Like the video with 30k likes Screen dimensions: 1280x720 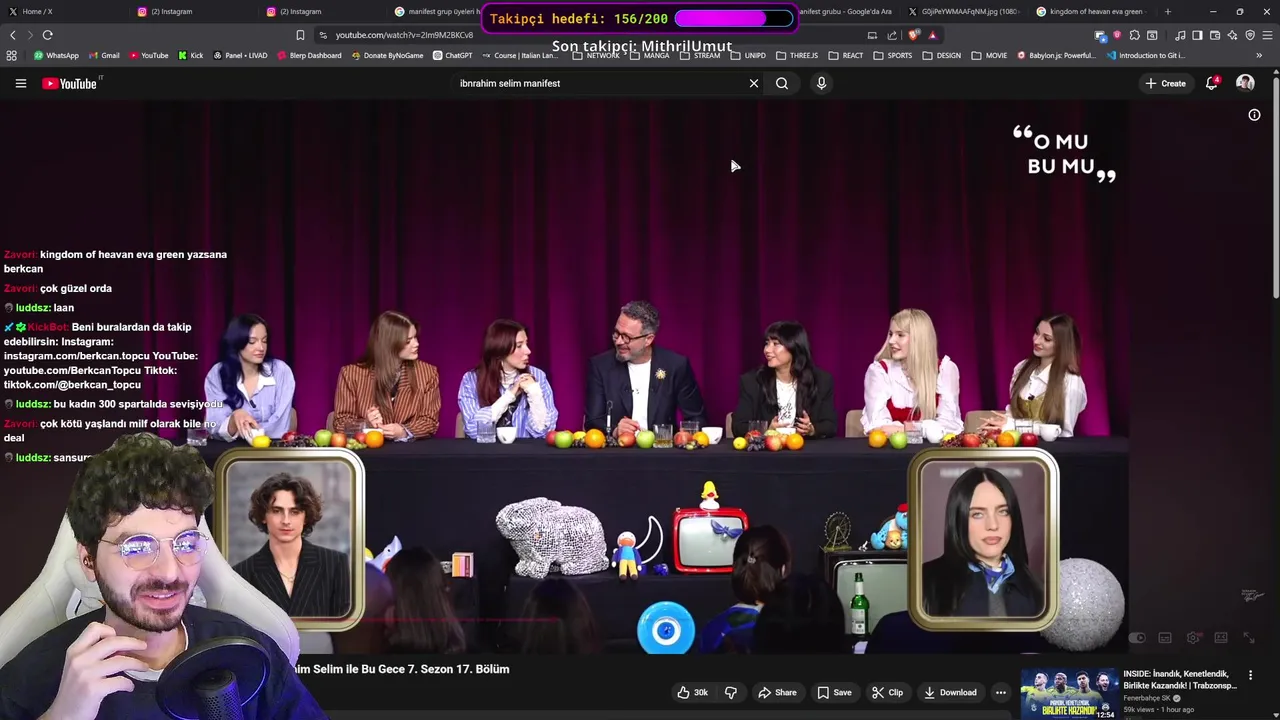(x=692, y=692)
